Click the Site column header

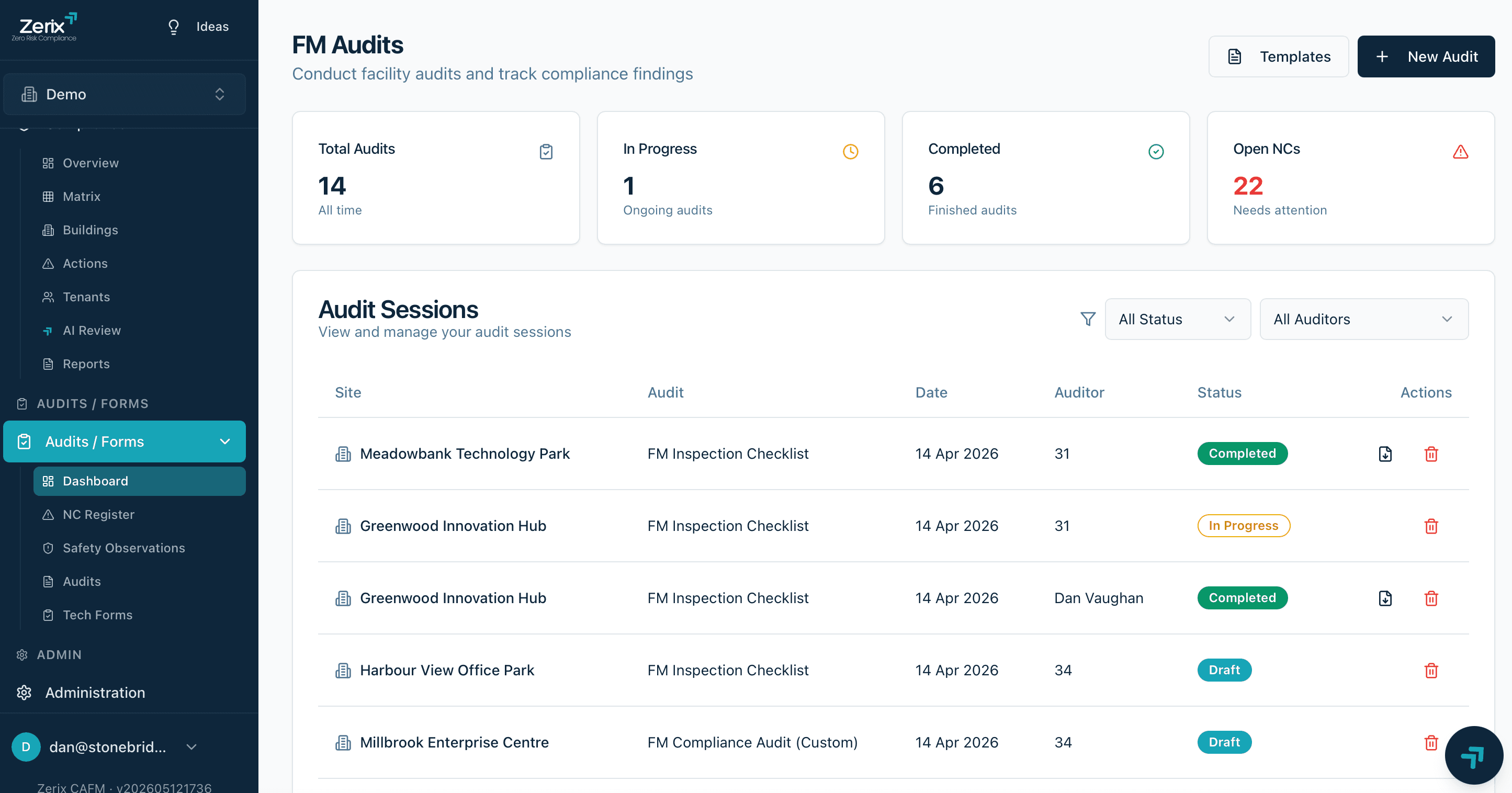click(x=348, y=393)
